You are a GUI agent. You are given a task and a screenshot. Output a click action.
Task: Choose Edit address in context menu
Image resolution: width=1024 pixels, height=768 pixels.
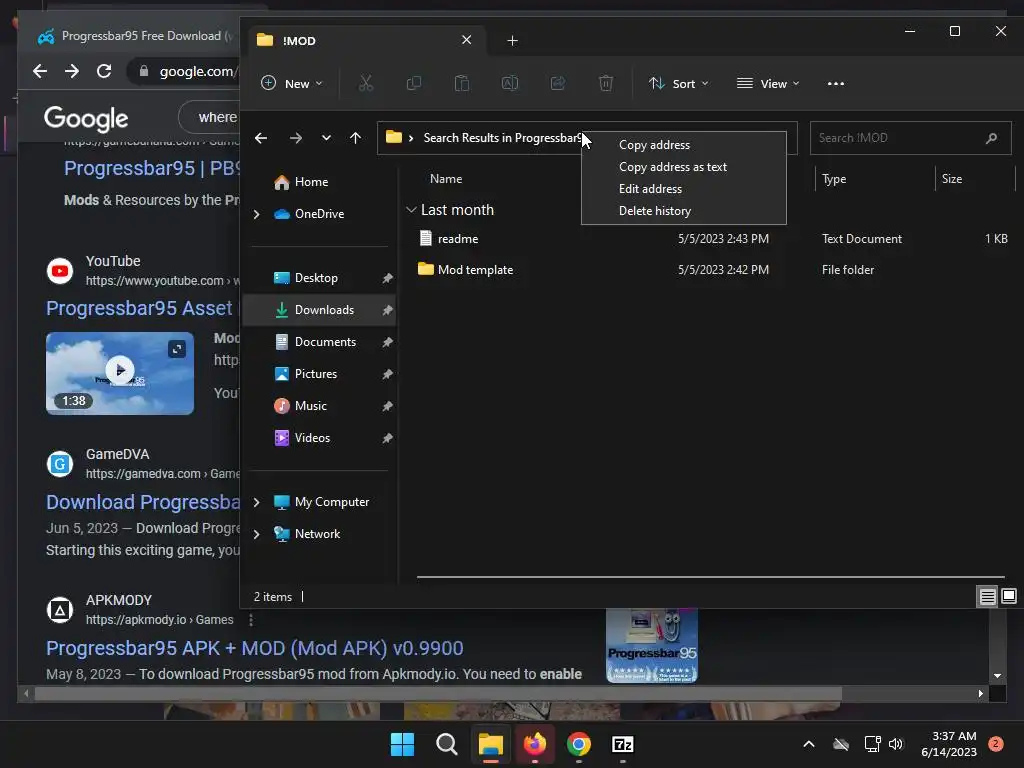point(650,189)
